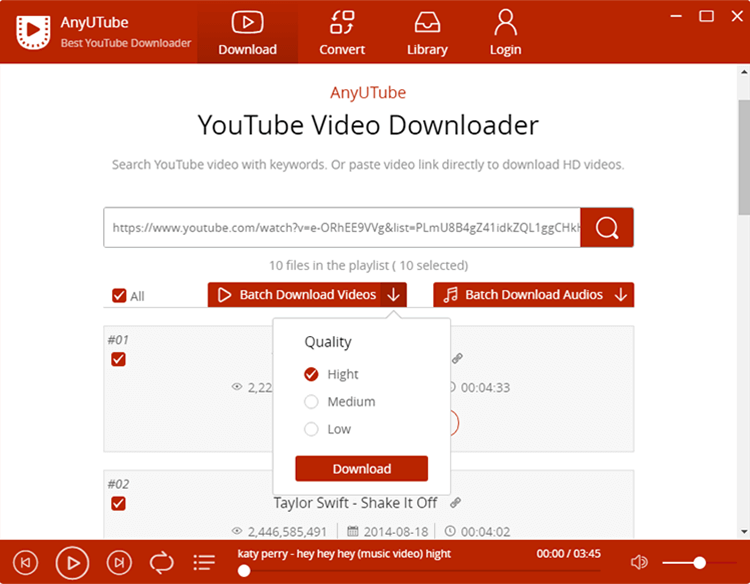Click the volume slider handle
750x584 pixels.
[700, 563]
